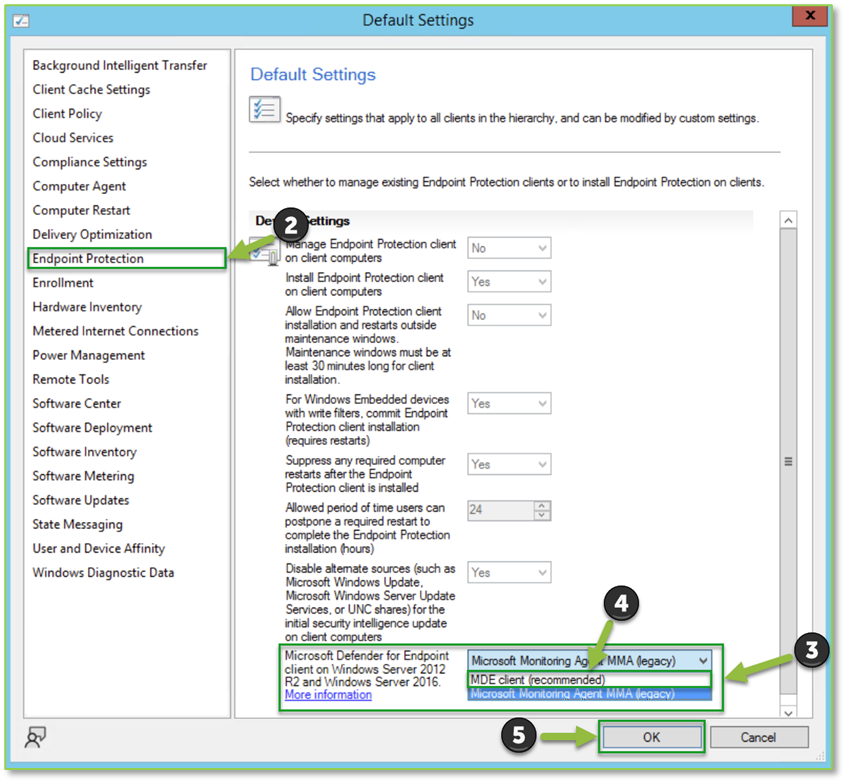846x783 pixels.
Task: Switch to Software Updates settings
Action: coord(81,500)
